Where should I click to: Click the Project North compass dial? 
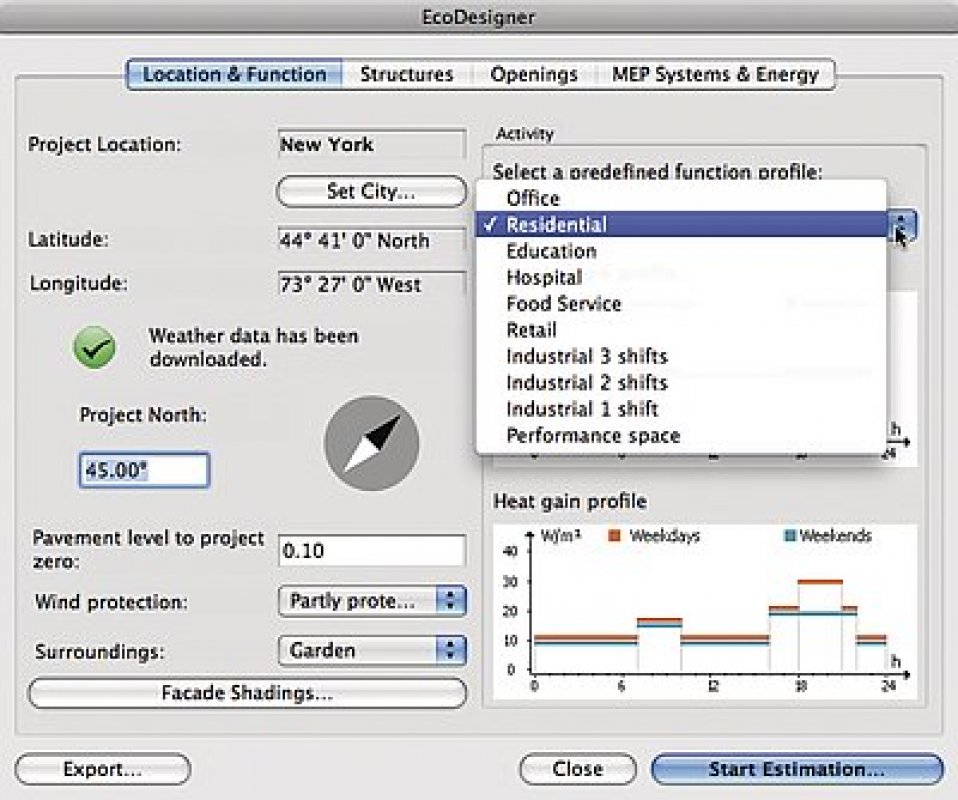371,443
